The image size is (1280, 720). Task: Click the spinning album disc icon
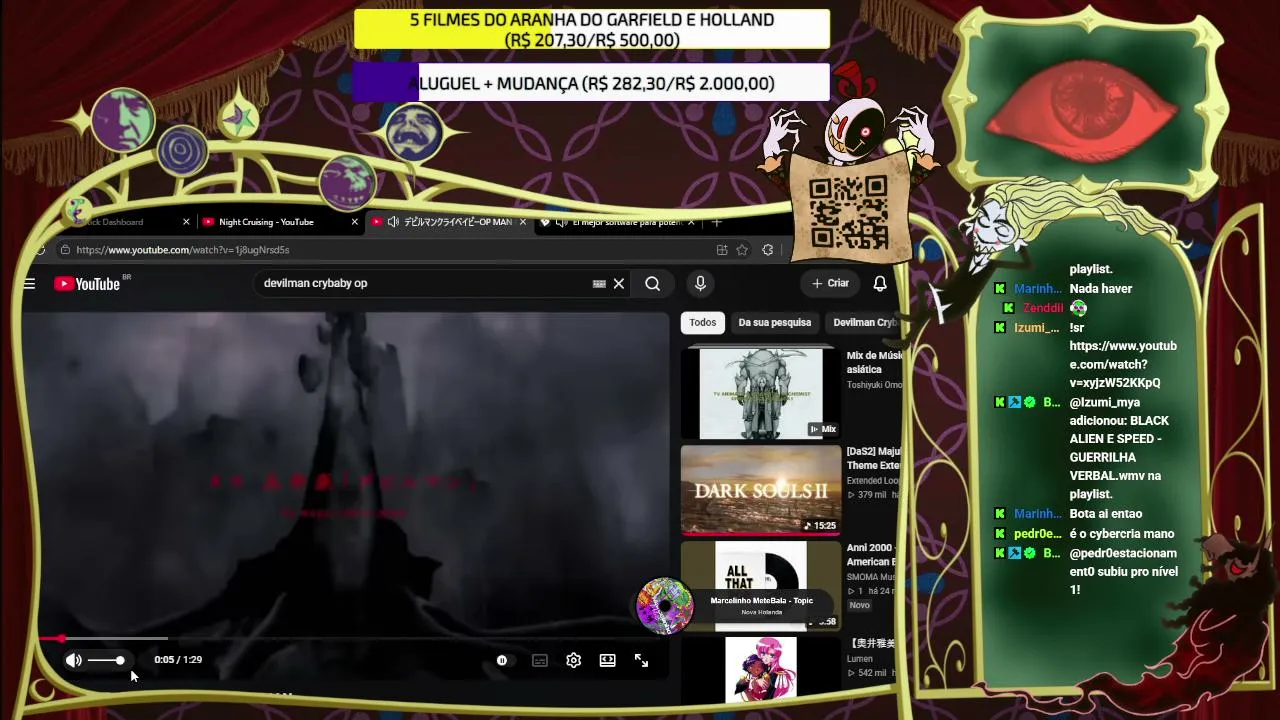tap(665, 606)
